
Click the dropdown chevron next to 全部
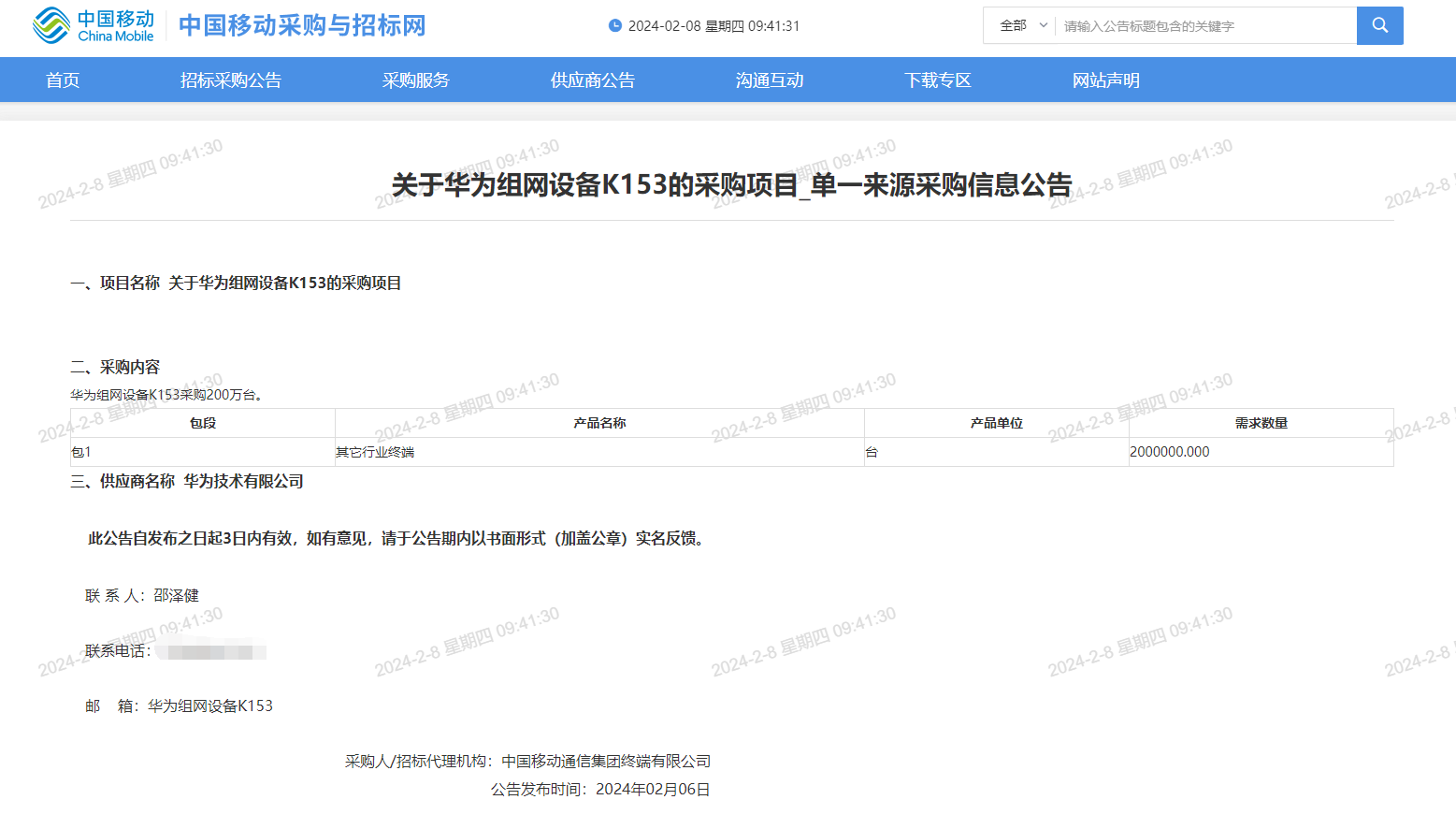click(x=1044, y=25)
